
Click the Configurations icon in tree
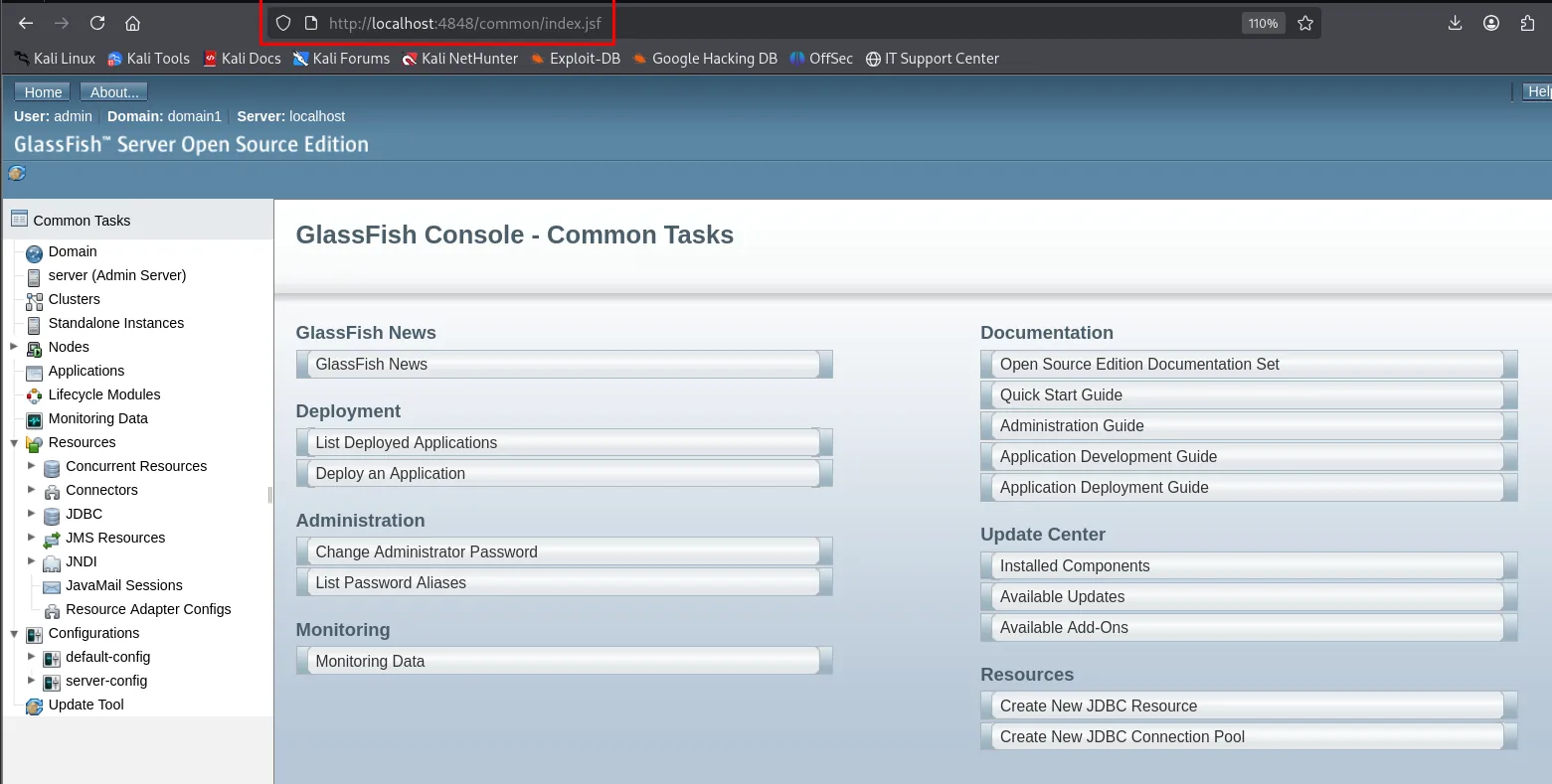34,634
